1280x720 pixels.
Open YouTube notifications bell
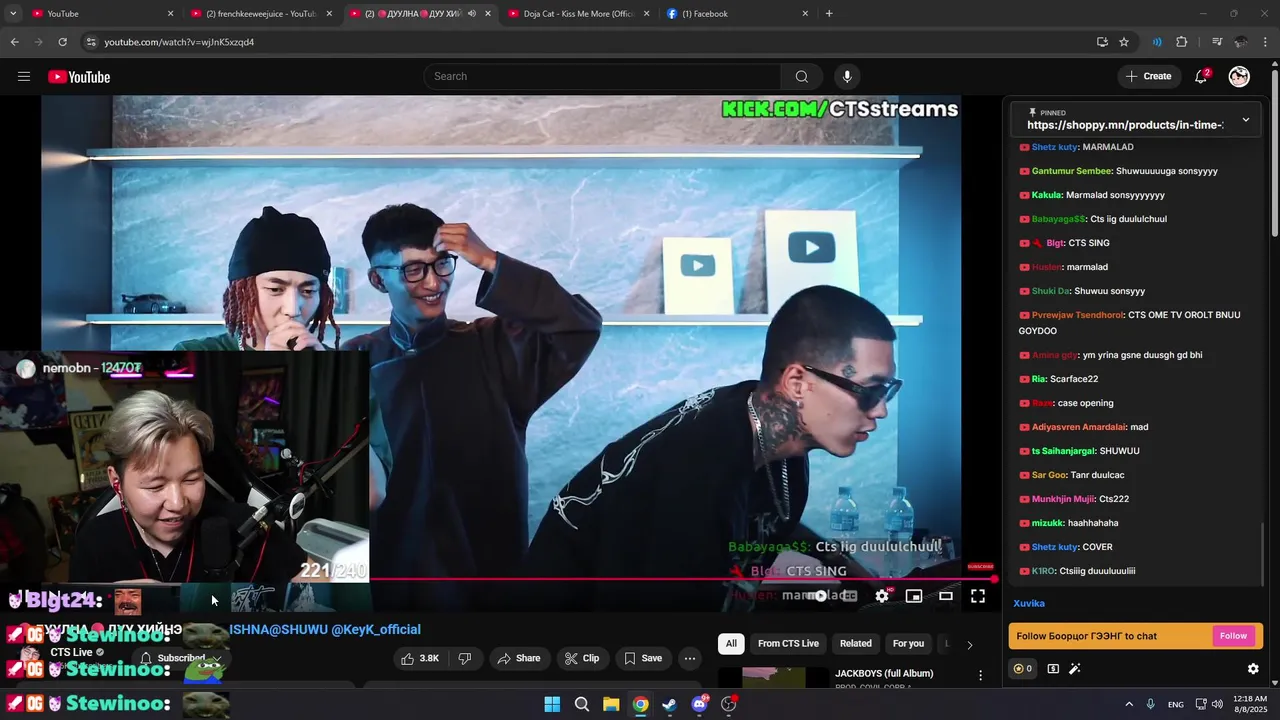[x=1202, y=77]
